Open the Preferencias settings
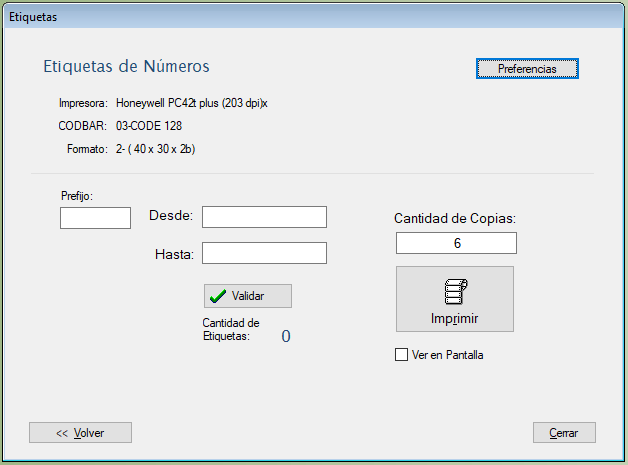 pyautogui.click(x=527, y=69)
